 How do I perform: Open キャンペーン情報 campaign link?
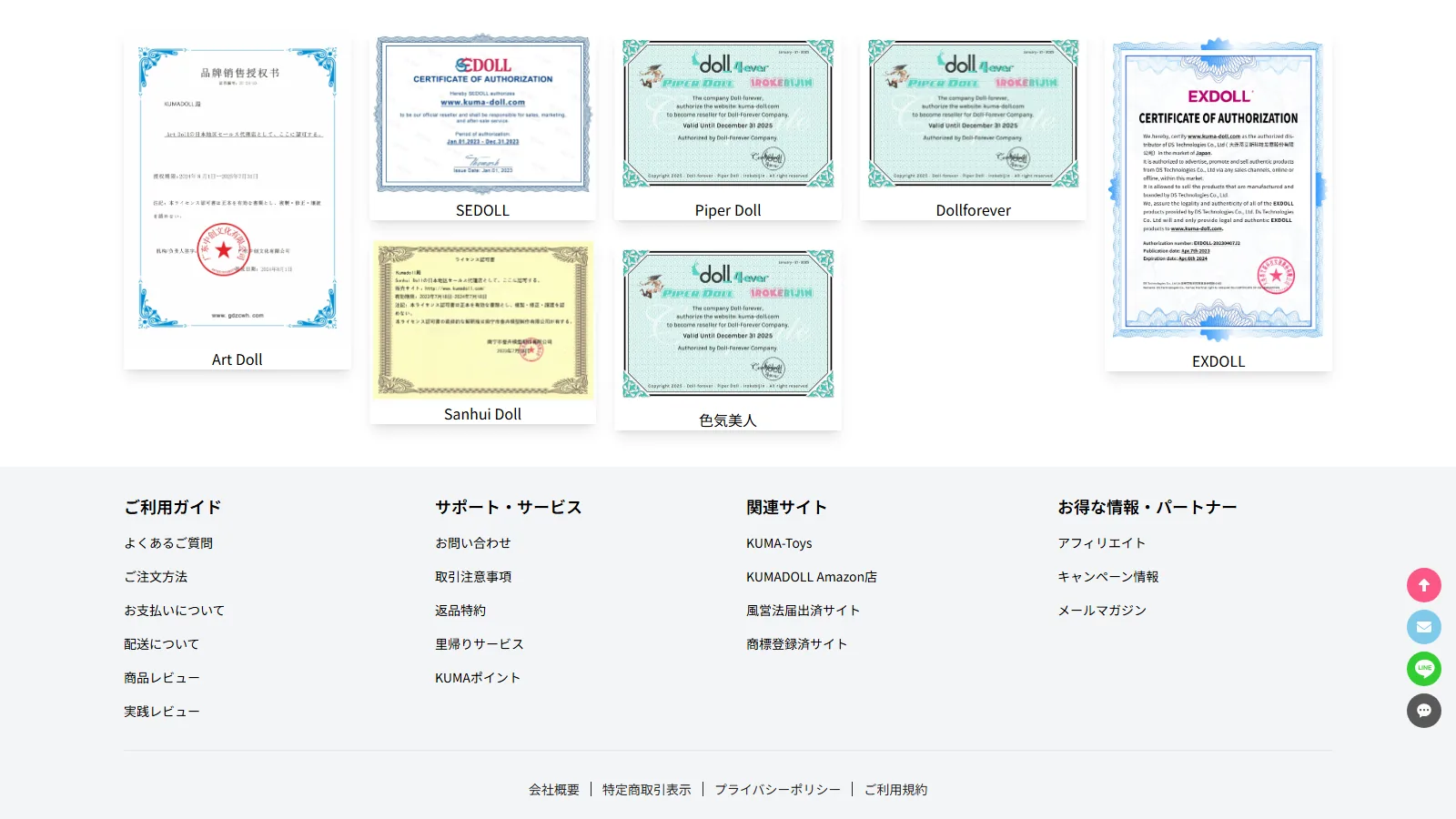1108,577
